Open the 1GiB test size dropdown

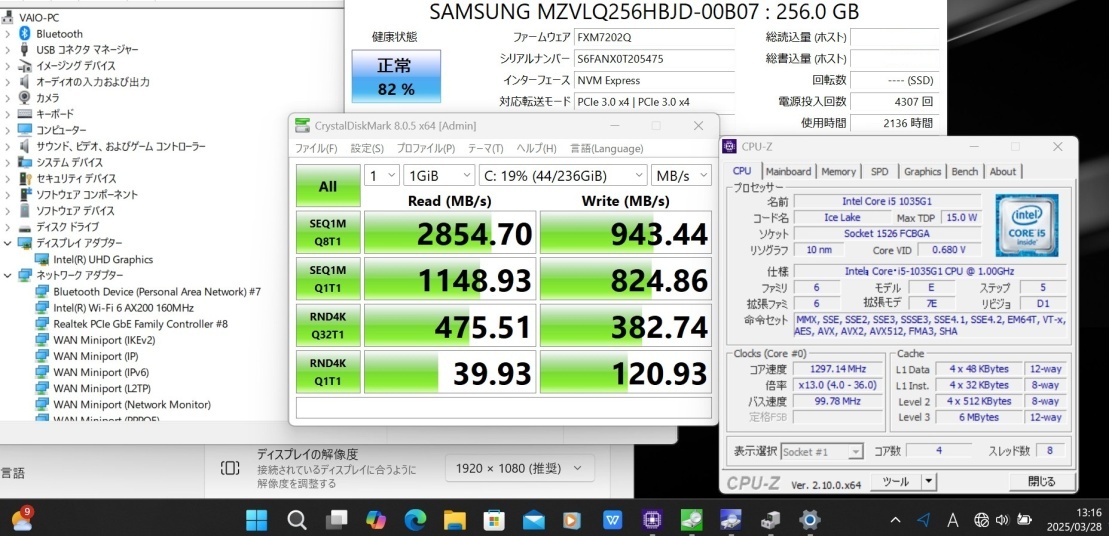[439, 175]
